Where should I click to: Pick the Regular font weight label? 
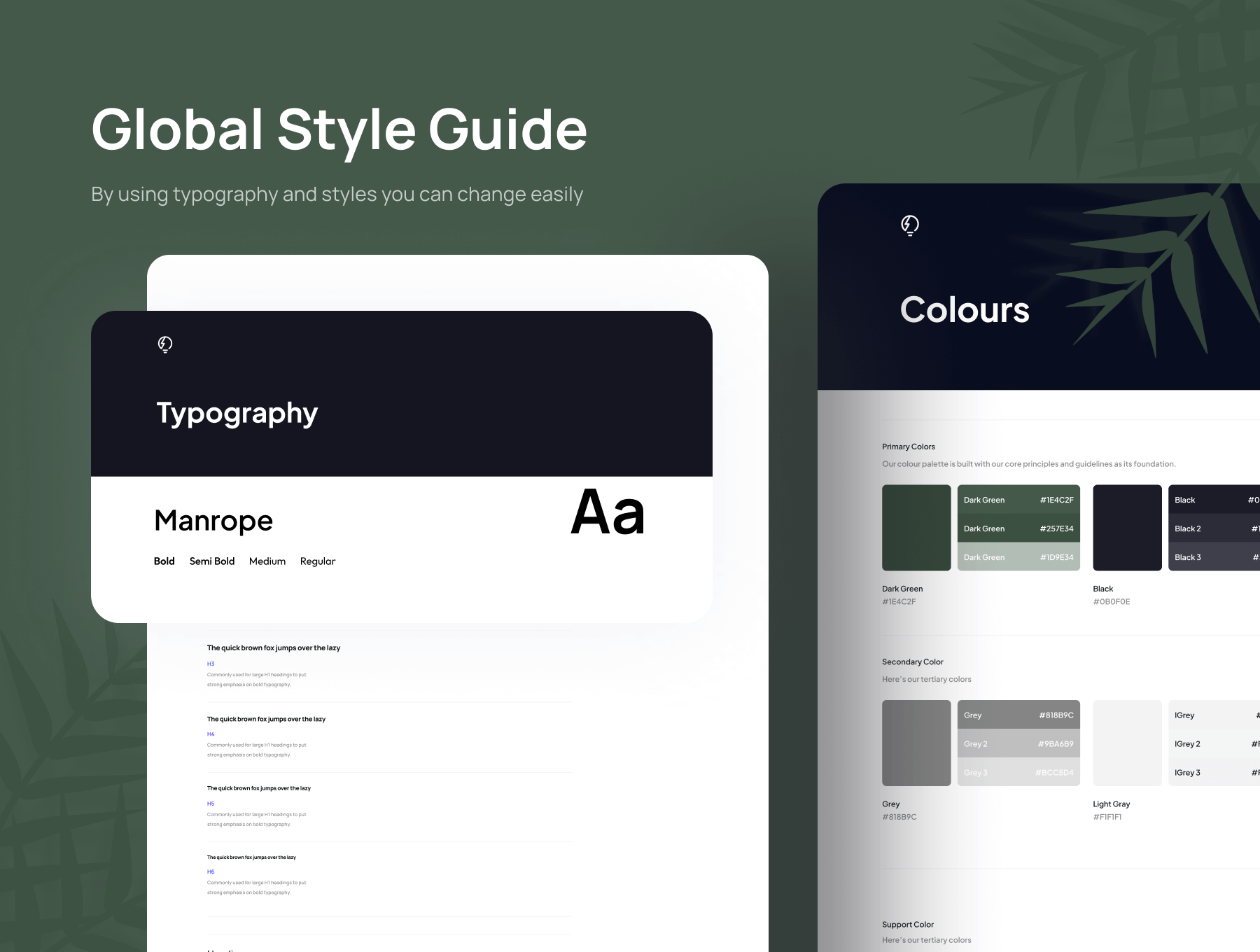317,561
